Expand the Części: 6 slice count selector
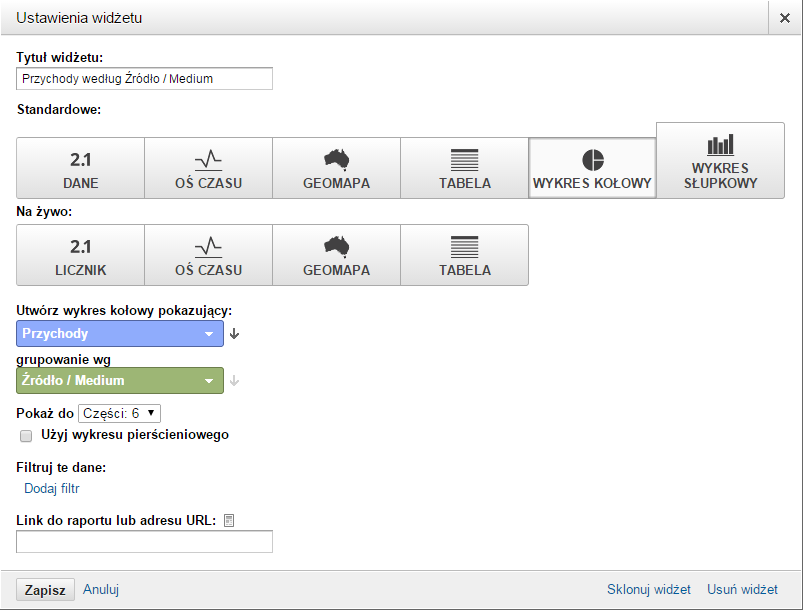803x610 pixels. tap(119, 413)
